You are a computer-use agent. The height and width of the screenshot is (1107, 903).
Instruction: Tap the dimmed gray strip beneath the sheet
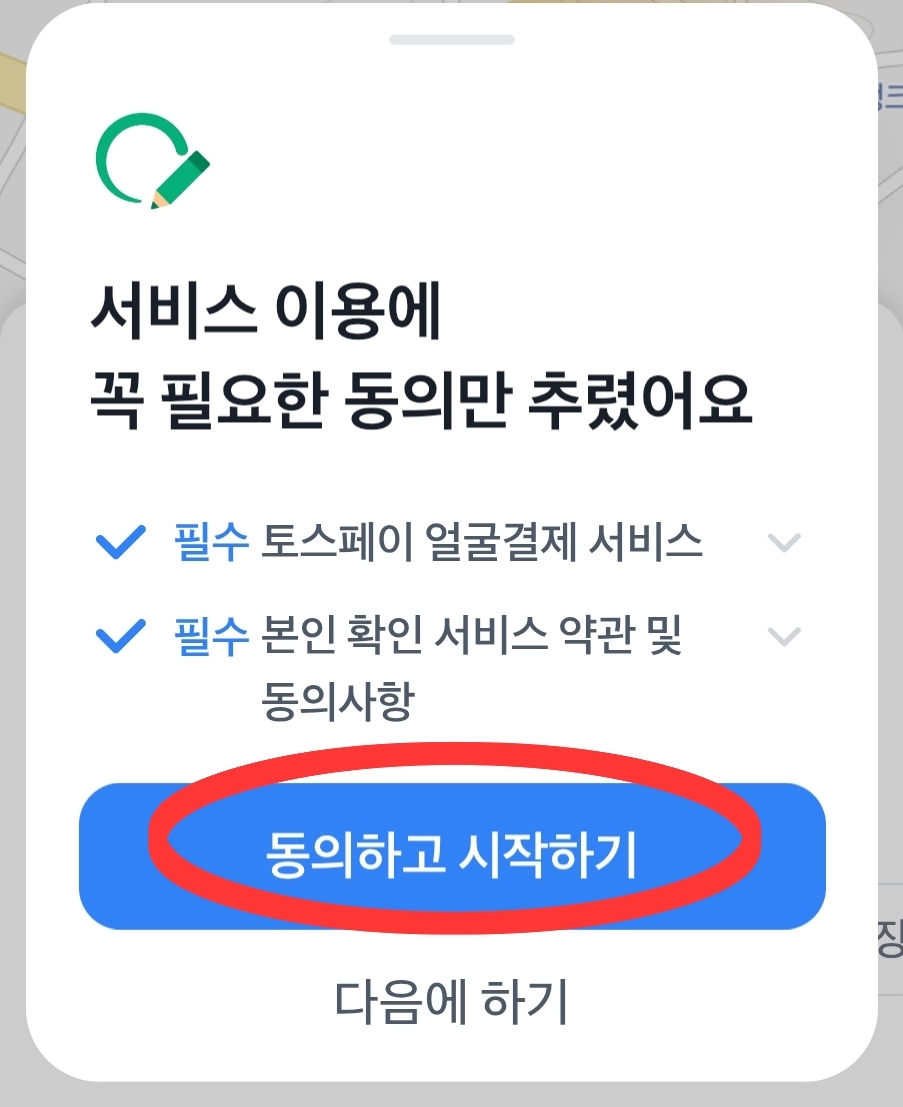click(452, 1095)
